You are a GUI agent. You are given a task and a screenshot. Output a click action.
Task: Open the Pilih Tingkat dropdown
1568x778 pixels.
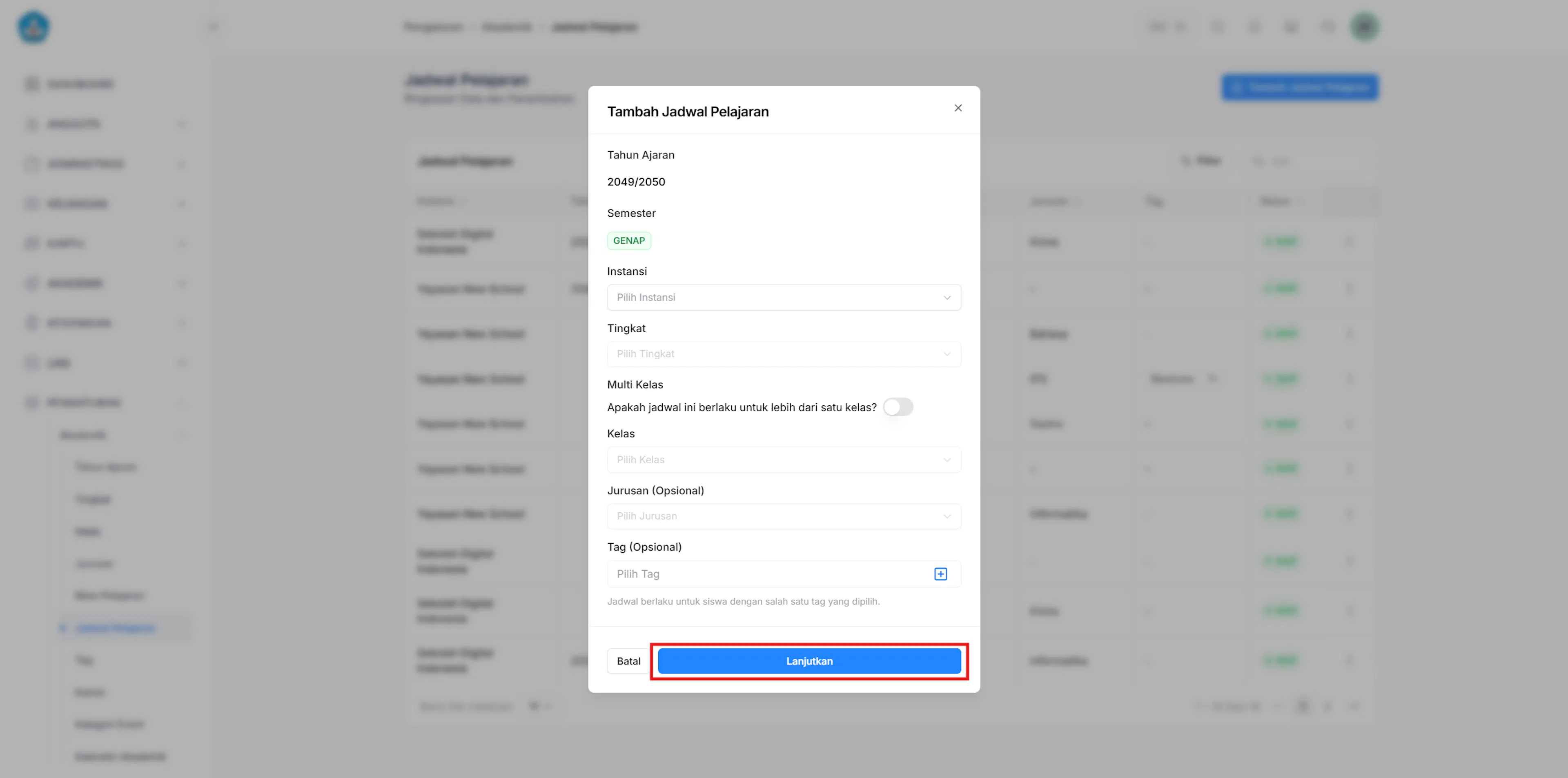click(x=784, y=354)
